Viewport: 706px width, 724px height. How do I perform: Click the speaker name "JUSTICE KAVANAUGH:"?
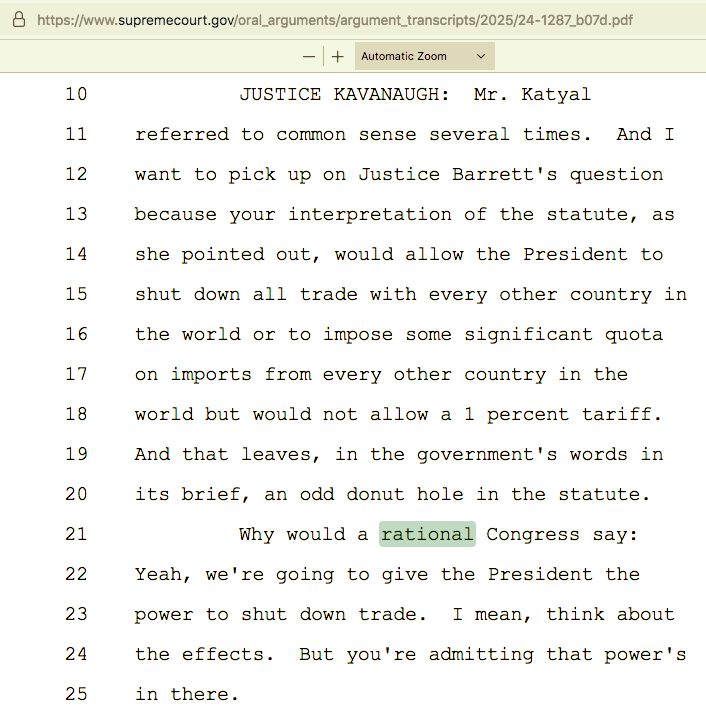[x=344, y=94]
